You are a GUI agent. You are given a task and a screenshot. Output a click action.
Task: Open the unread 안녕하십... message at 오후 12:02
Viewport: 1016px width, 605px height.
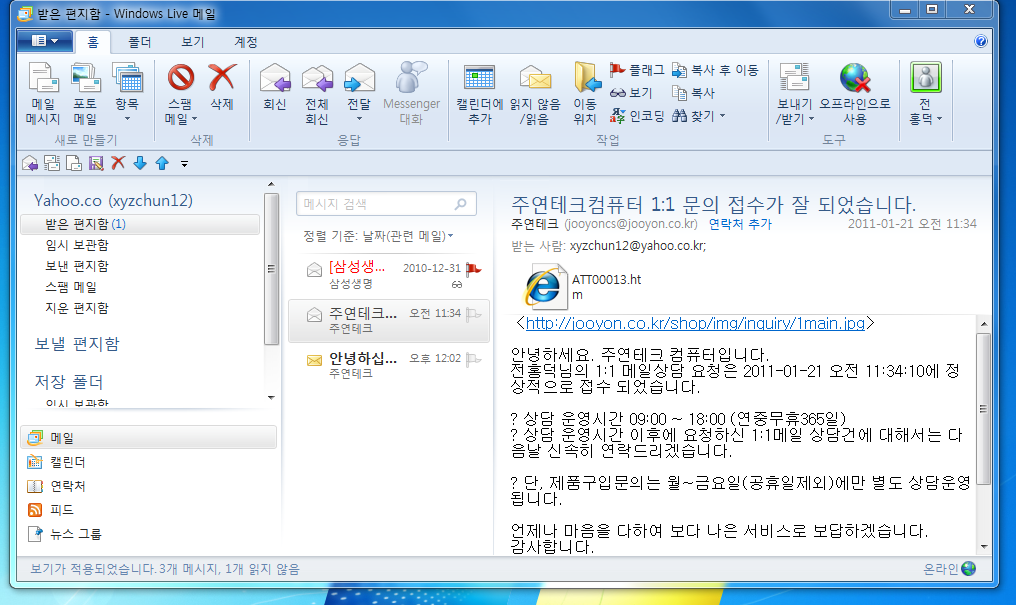coord(388,365)
